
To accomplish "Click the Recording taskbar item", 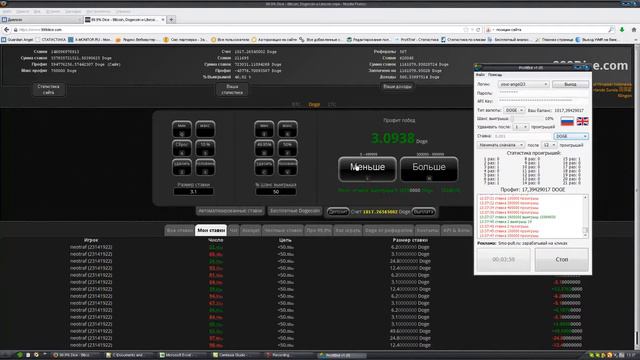I will (289, 355).
